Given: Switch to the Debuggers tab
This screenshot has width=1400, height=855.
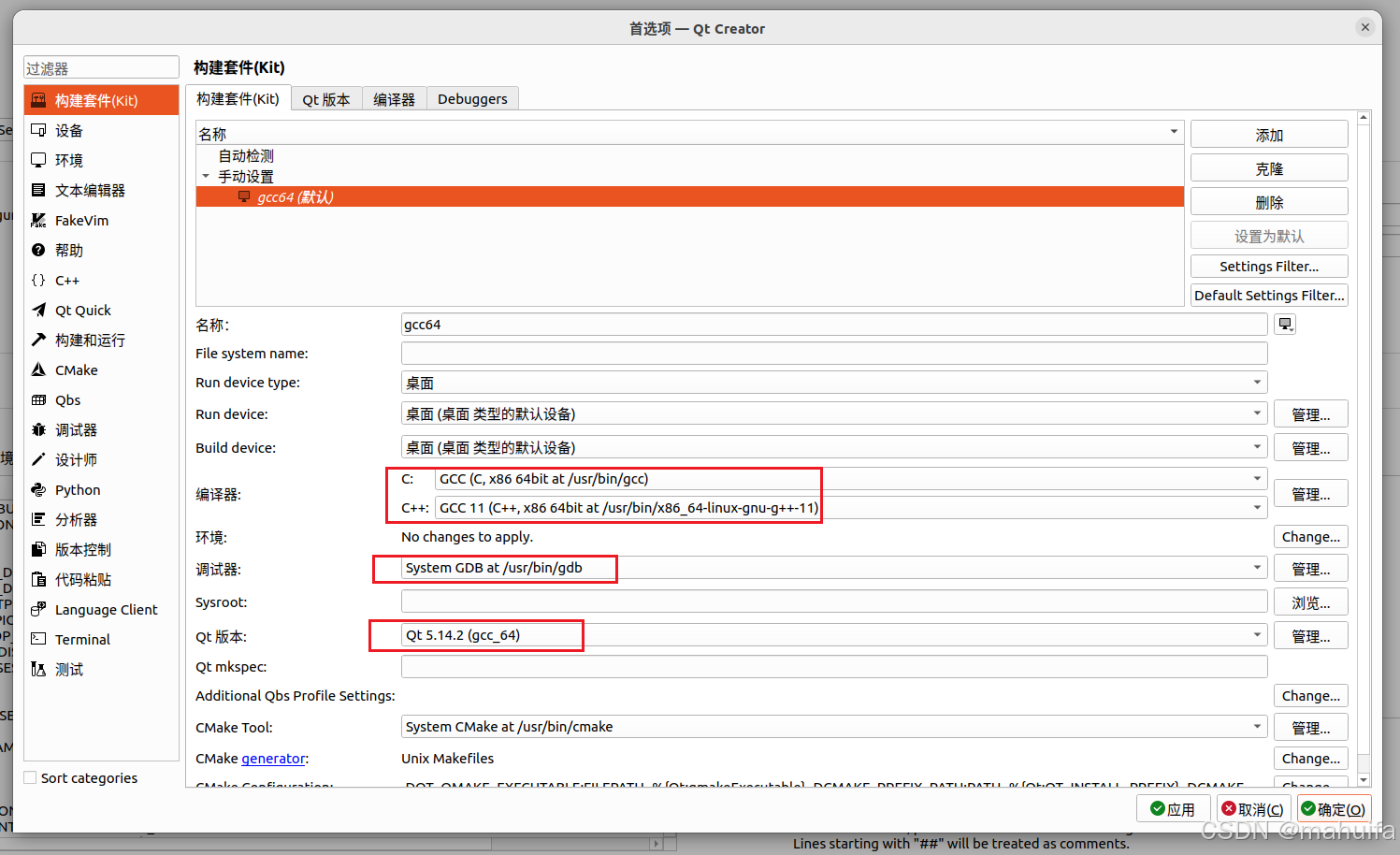Looking at the screenshot, I should point(472,99).
